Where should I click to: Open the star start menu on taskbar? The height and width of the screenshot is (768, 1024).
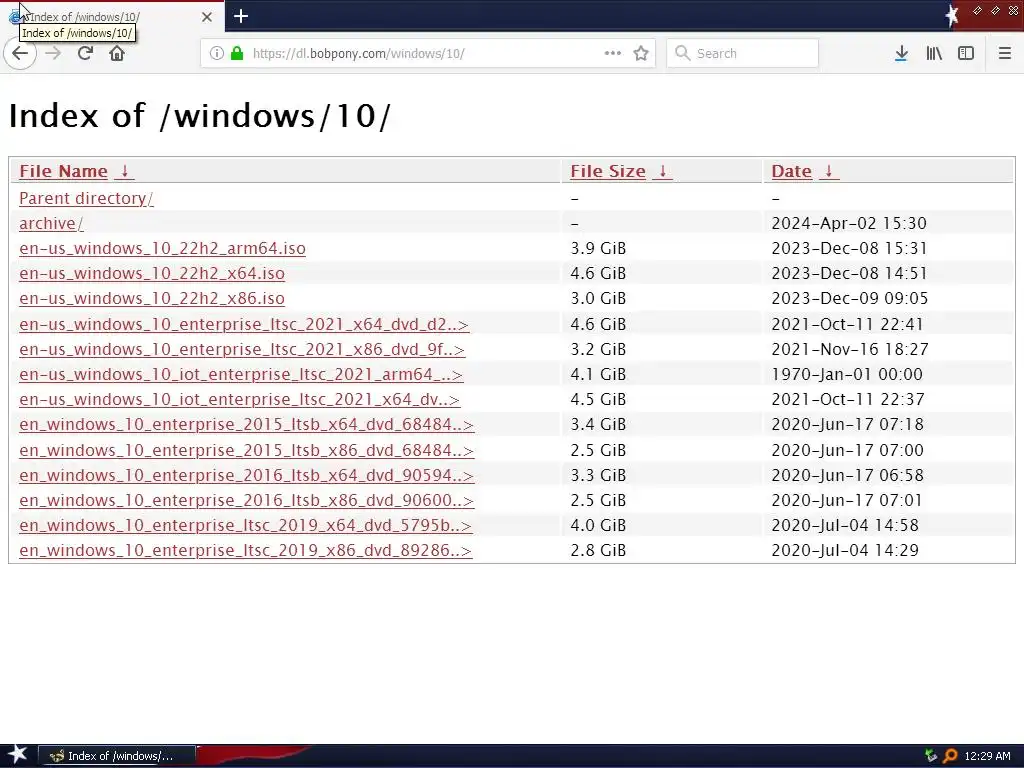point(17,755)
